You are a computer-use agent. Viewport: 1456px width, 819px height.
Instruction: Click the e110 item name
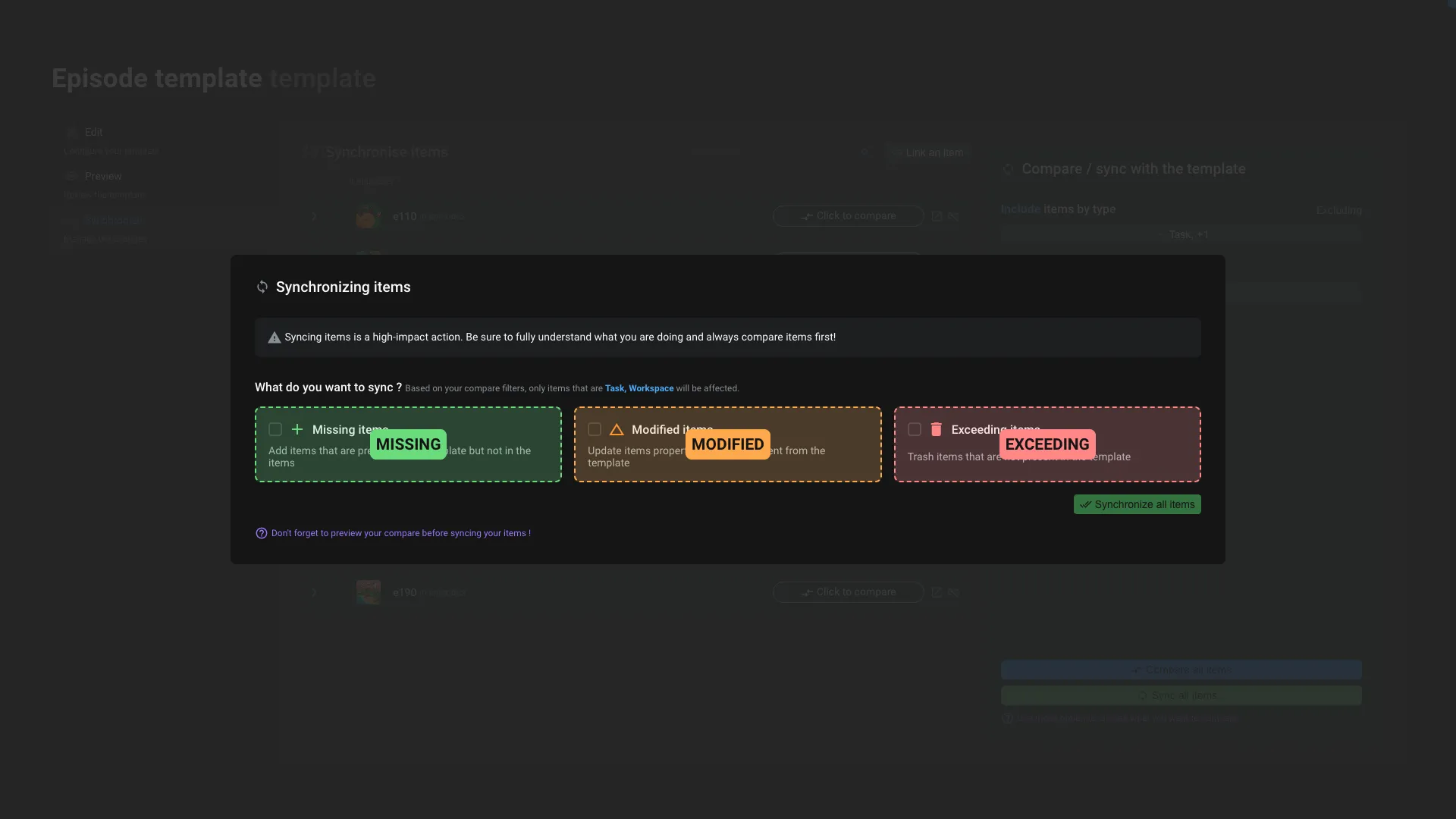[405, 216]
